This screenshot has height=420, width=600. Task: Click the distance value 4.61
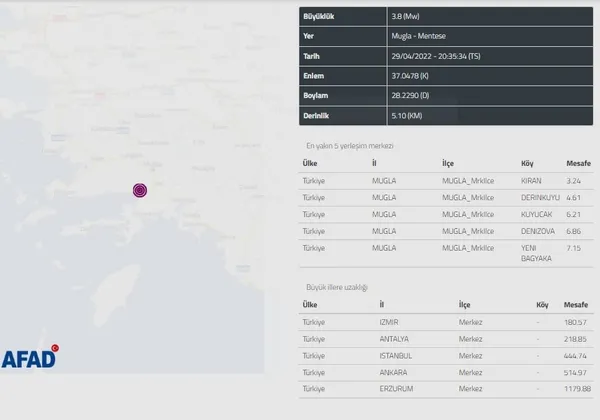point(573,198)
